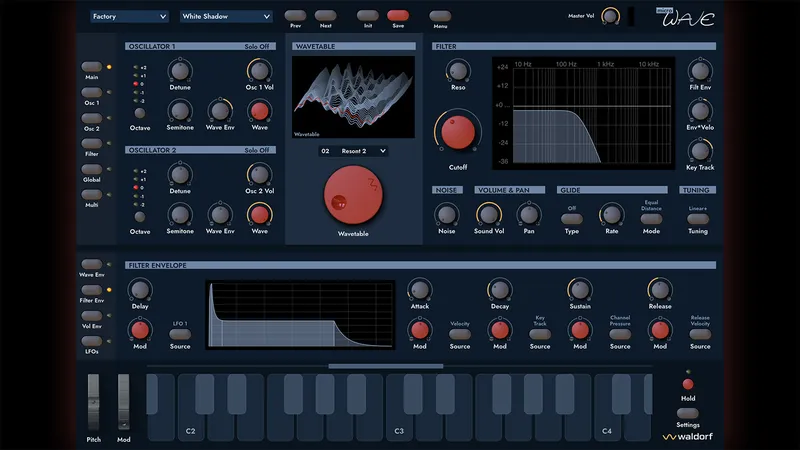This screenshot has height=450, width=800.
Task: Click the Prev preset button
Action: point(295,15)
